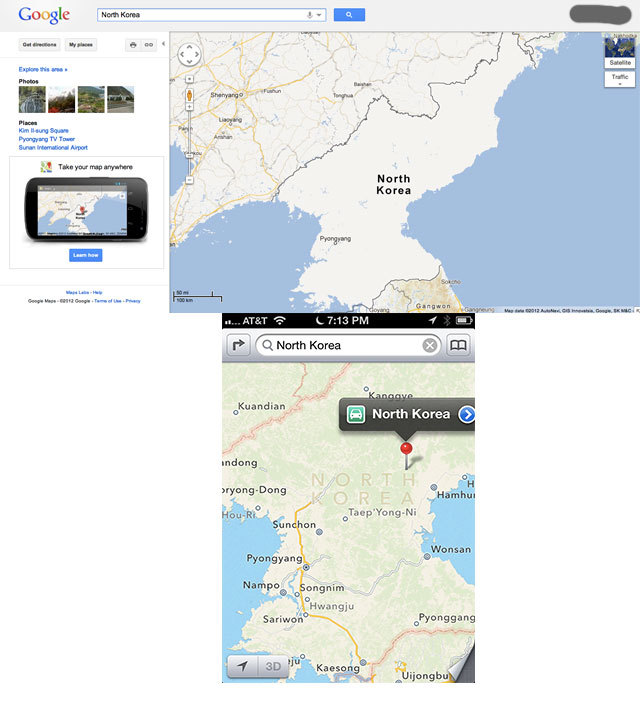Screen dimensions: 640x701
Task: Click the print icon
Action: (133, 45)
